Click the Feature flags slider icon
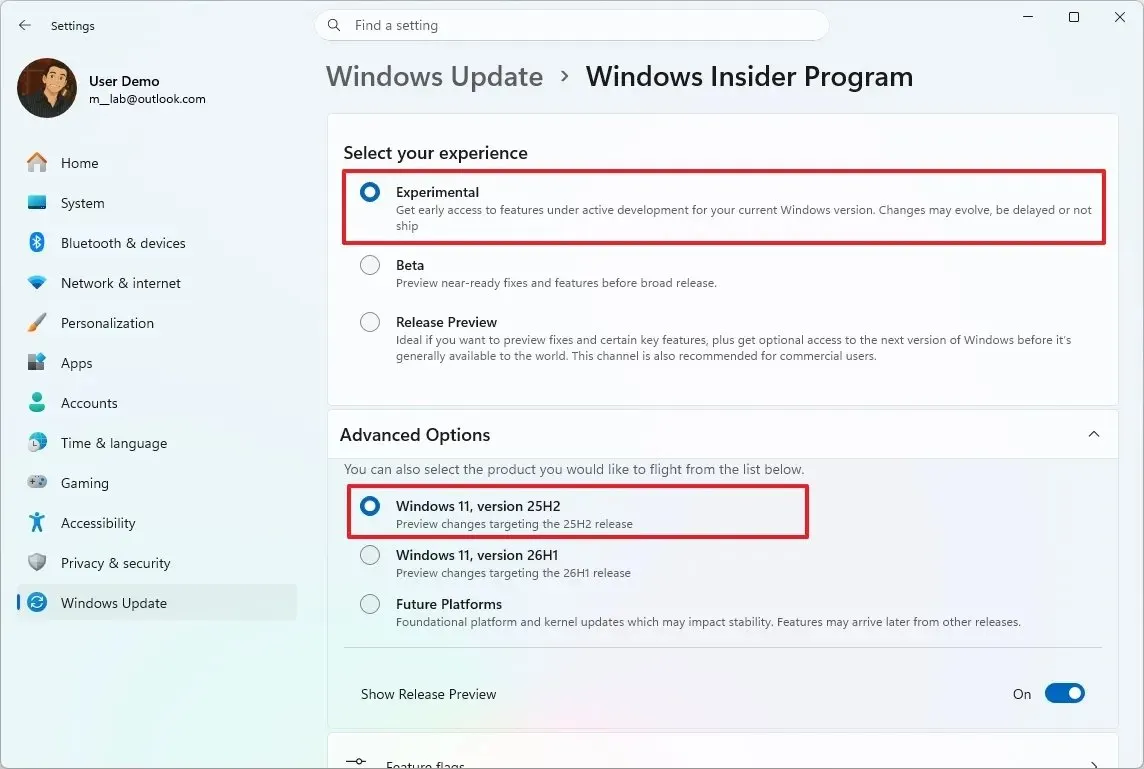The width and height of the screenshot is (1144, 769). click(356, 762)
